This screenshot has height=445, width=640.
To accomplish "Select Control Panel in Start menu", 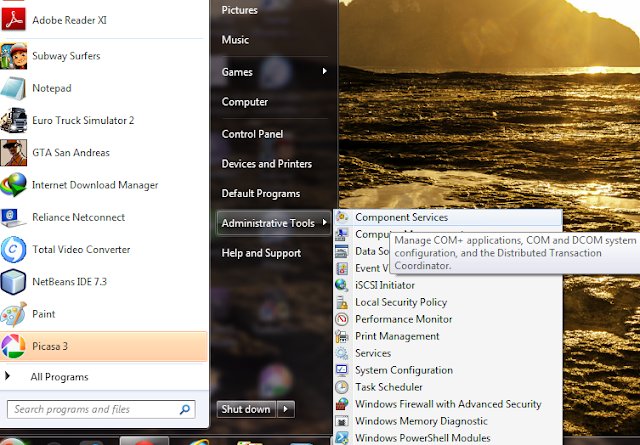I will (x=252, y=134).
